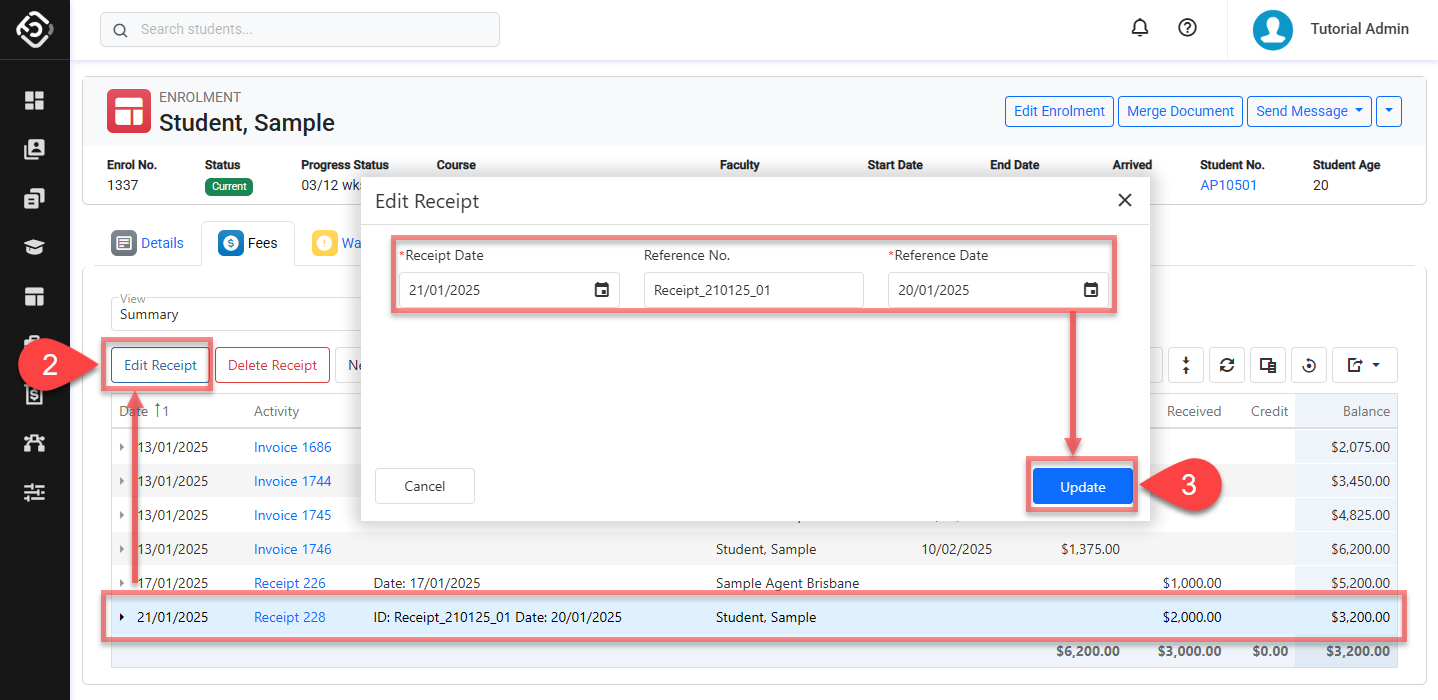Click the refresh grid icon
Viewport: 1438px width, 700px height.
[x=1226, y=365]
